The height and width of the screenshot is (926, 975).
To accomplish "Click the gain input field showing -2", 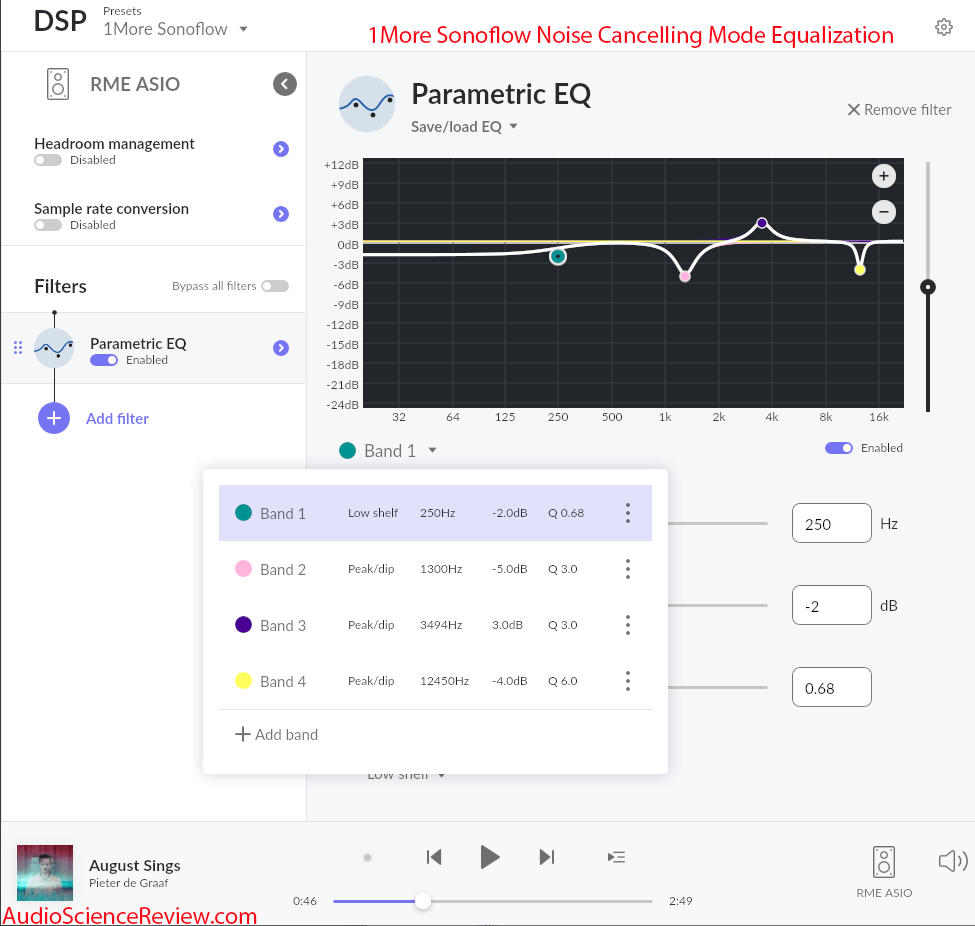I will 831,605.
